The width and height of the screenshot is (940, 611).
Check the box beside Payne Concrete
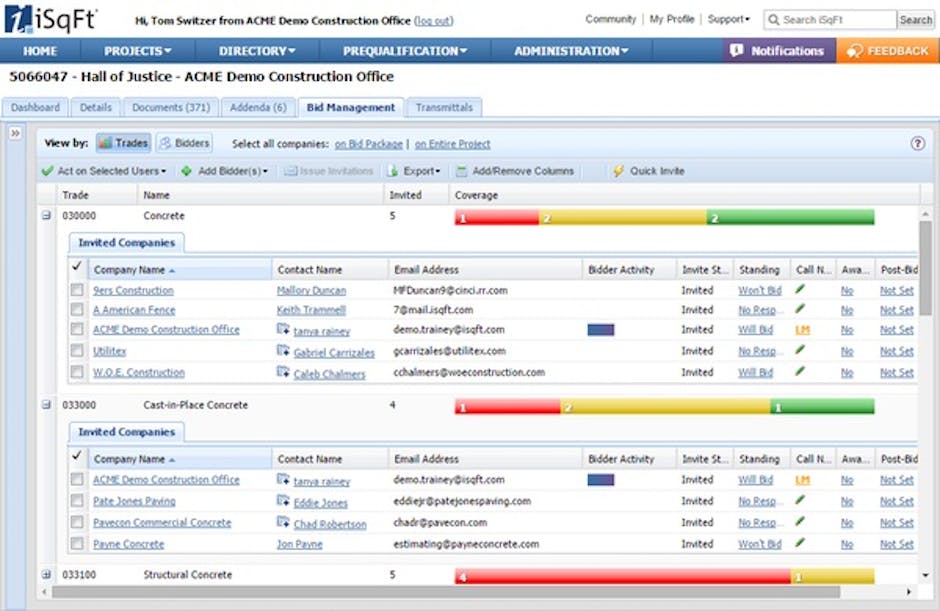77,543
